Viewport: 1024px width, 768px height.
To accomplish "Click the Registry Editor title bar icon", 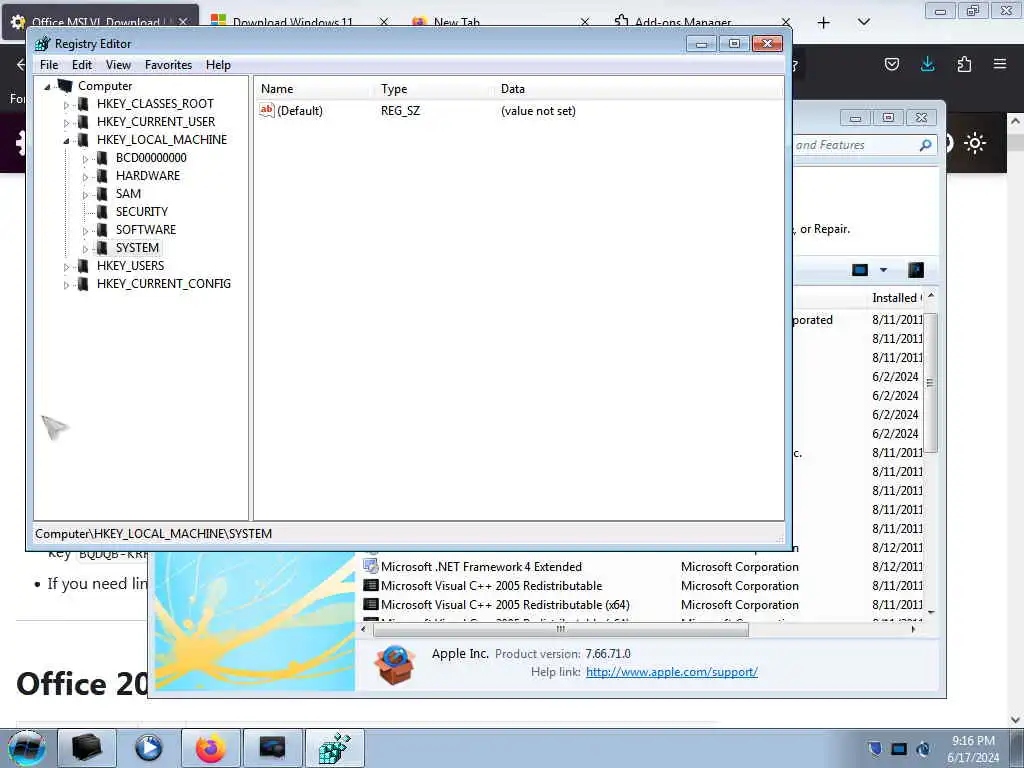I will (x=42, y=44).
